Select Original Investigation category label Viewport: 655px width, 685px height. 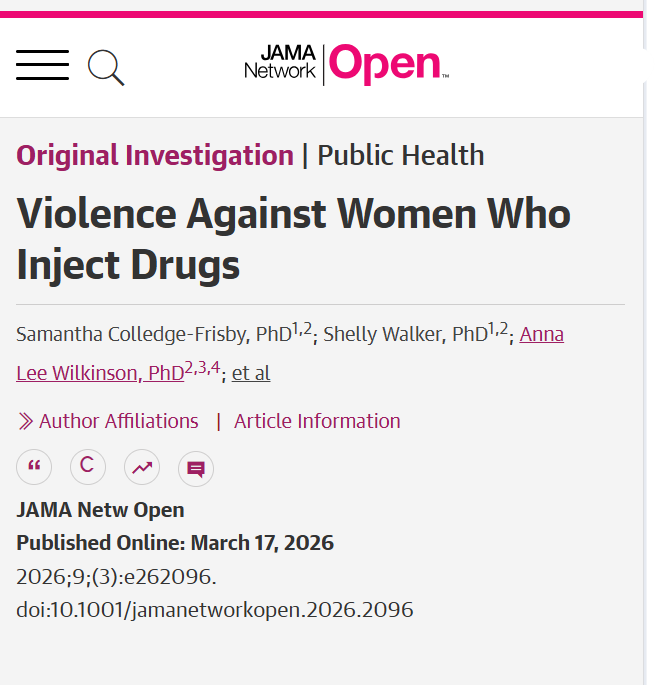tap(155, 155)
